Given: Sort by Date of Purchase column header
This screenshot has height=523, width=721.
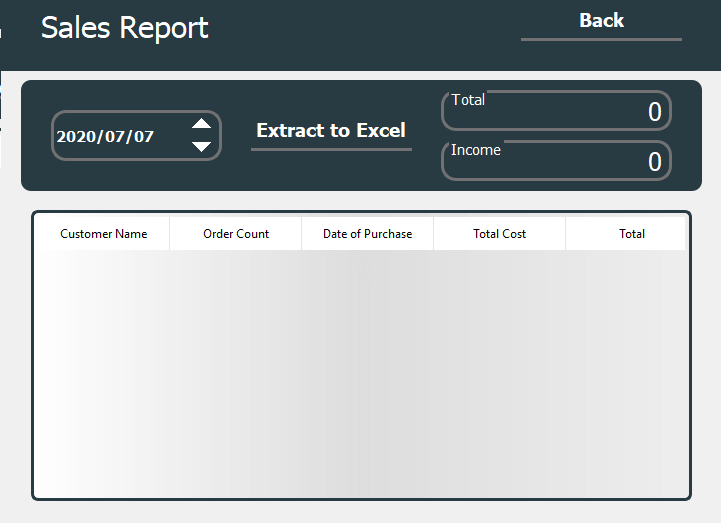Looking at the screenshot, I should coord(367,234).
